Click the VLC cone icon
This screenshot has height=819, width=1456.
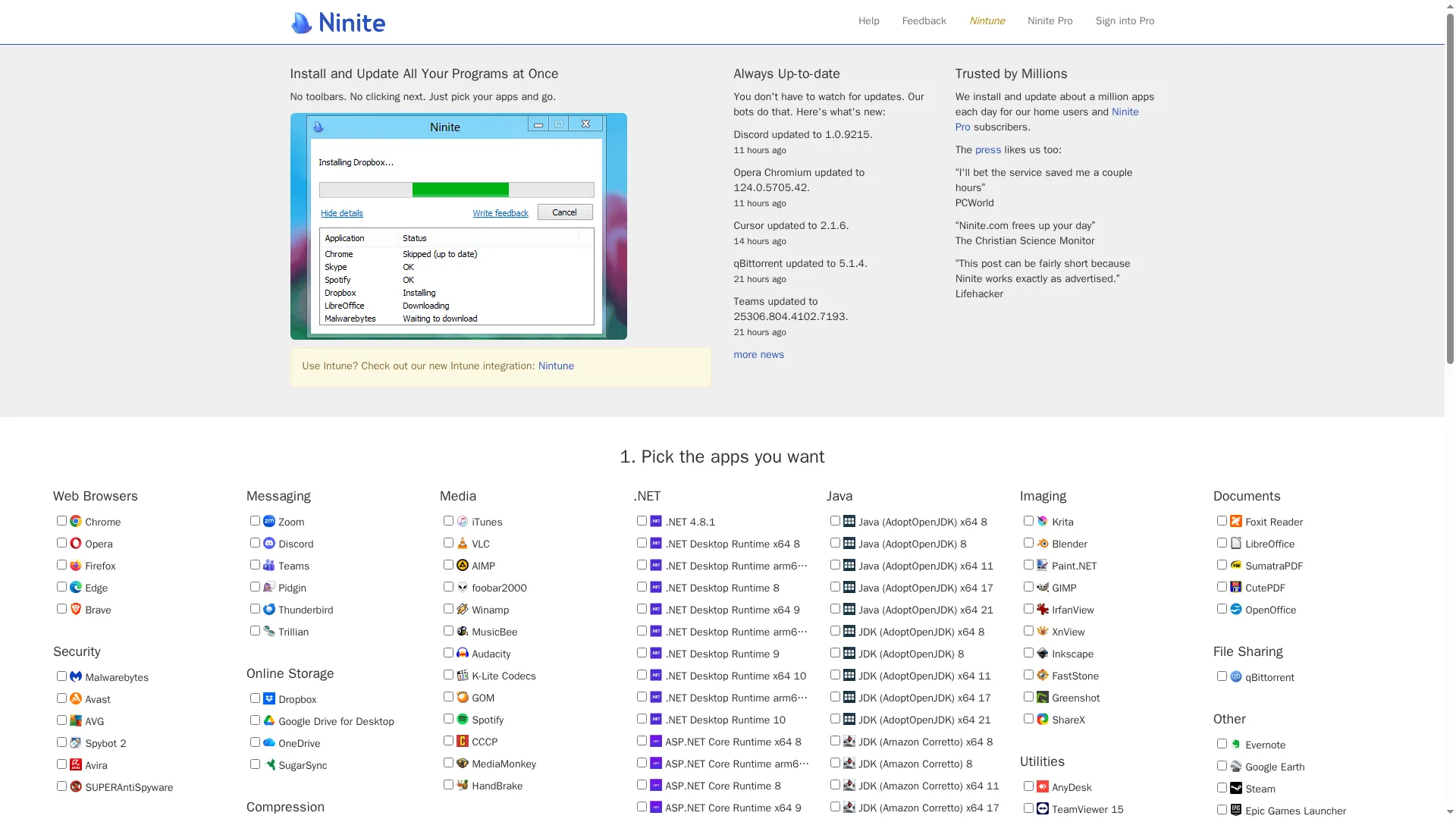pos(463,544)
